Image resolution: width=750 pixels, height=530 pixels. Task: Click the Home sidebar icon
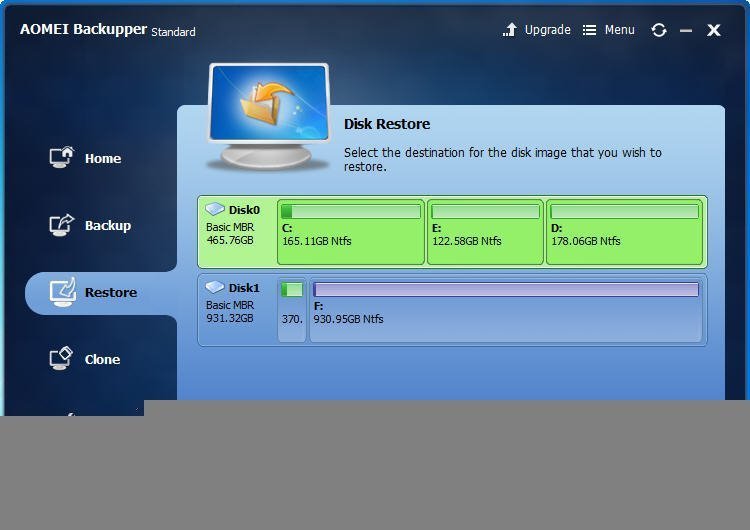tap(62, 157)
